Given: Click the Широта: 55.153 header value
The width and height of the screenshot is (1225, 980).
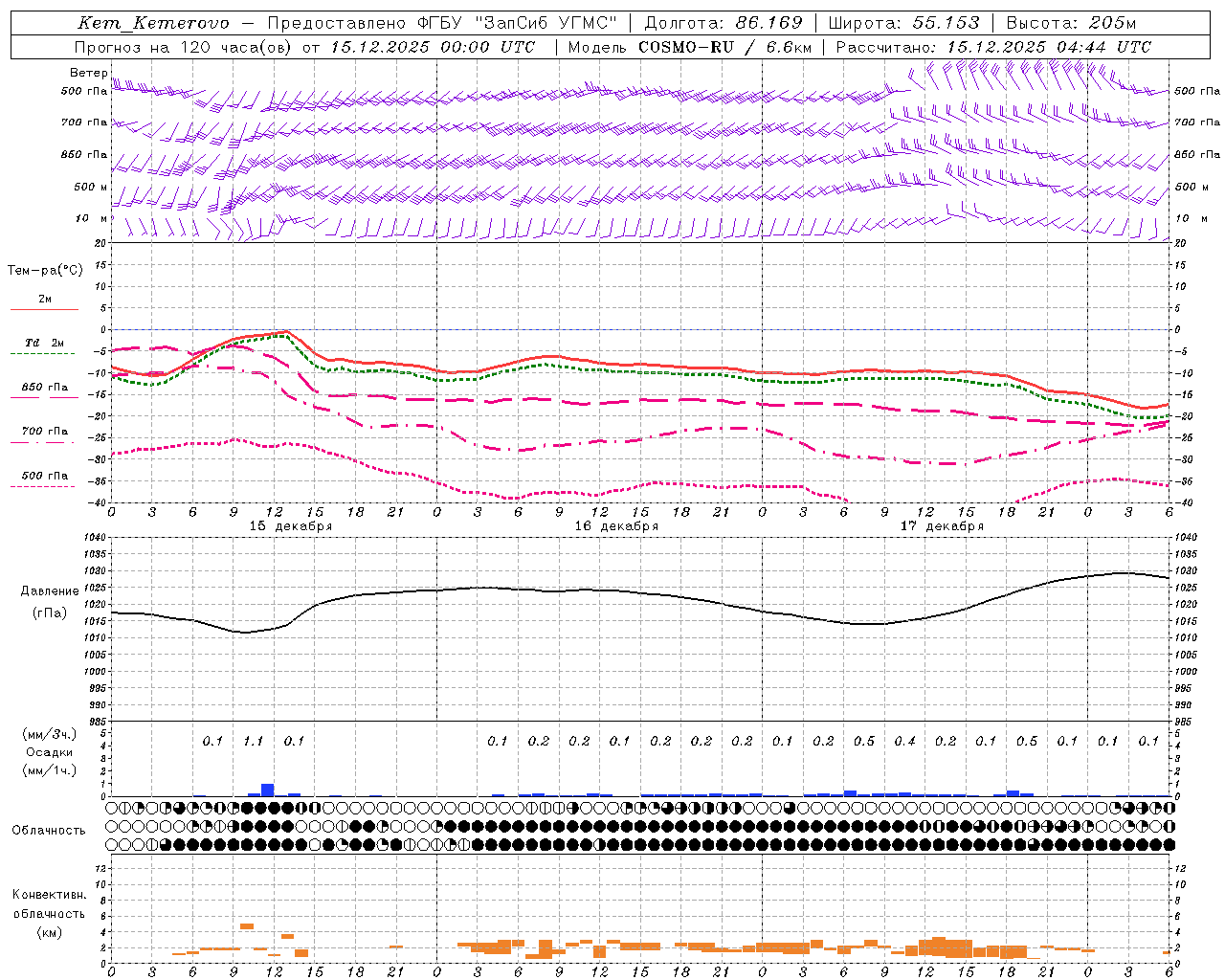Looking at the screenshot, I should pos(904,23).
